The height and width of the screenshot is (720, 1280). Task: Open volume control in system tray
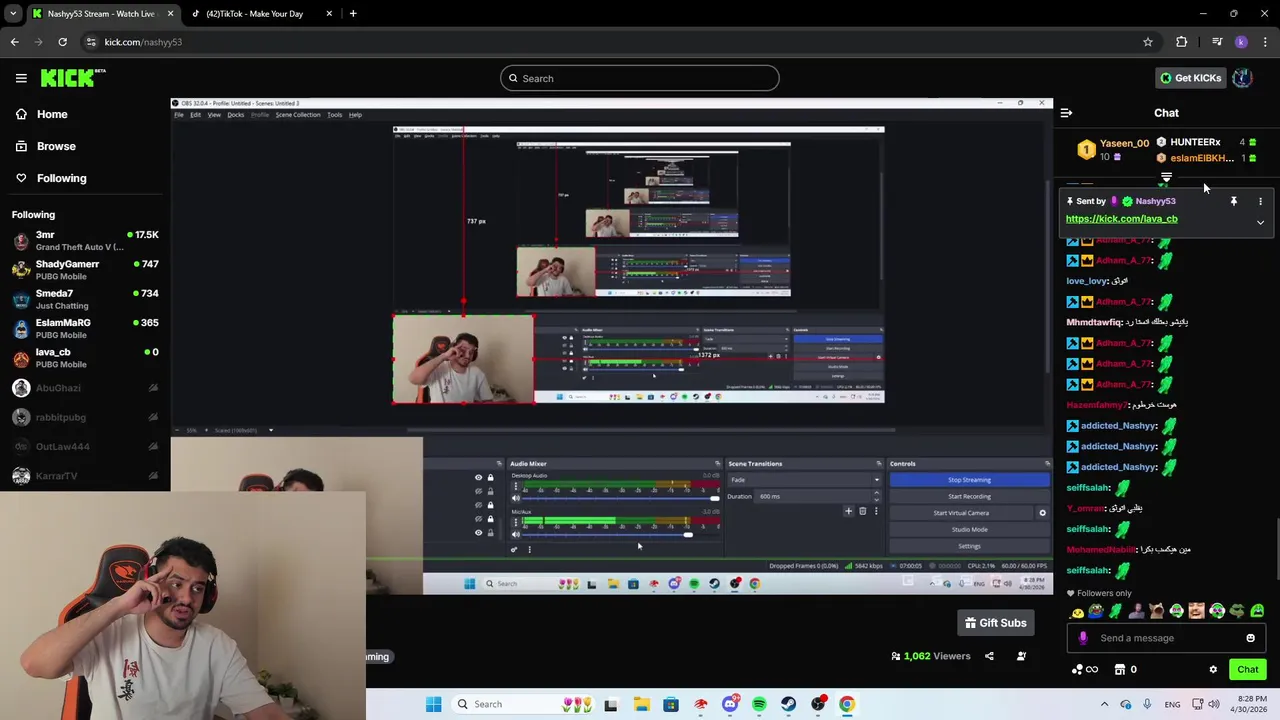tap(1214, 704)
